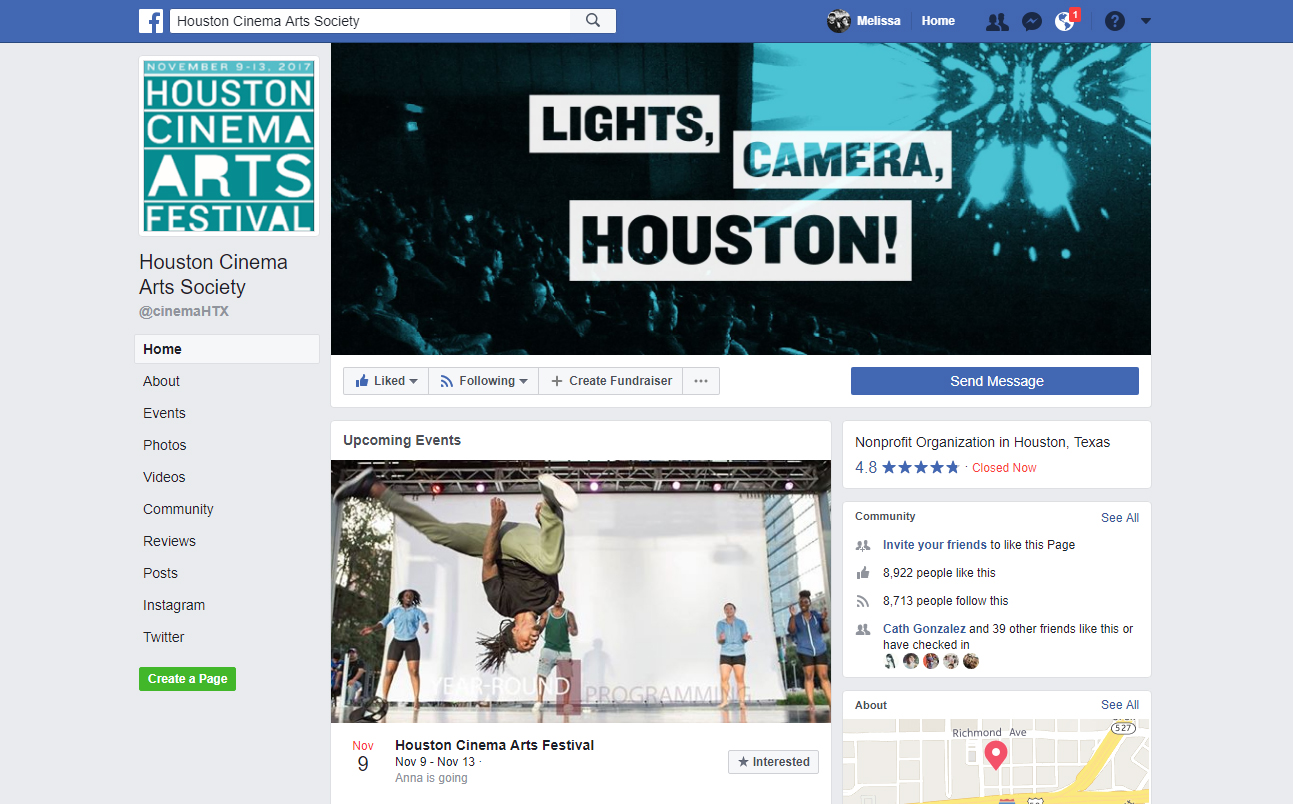Click the 4.8 star rating
Image resolution: width=1293 pixels, height=804 pixels.
click(907, 468)
